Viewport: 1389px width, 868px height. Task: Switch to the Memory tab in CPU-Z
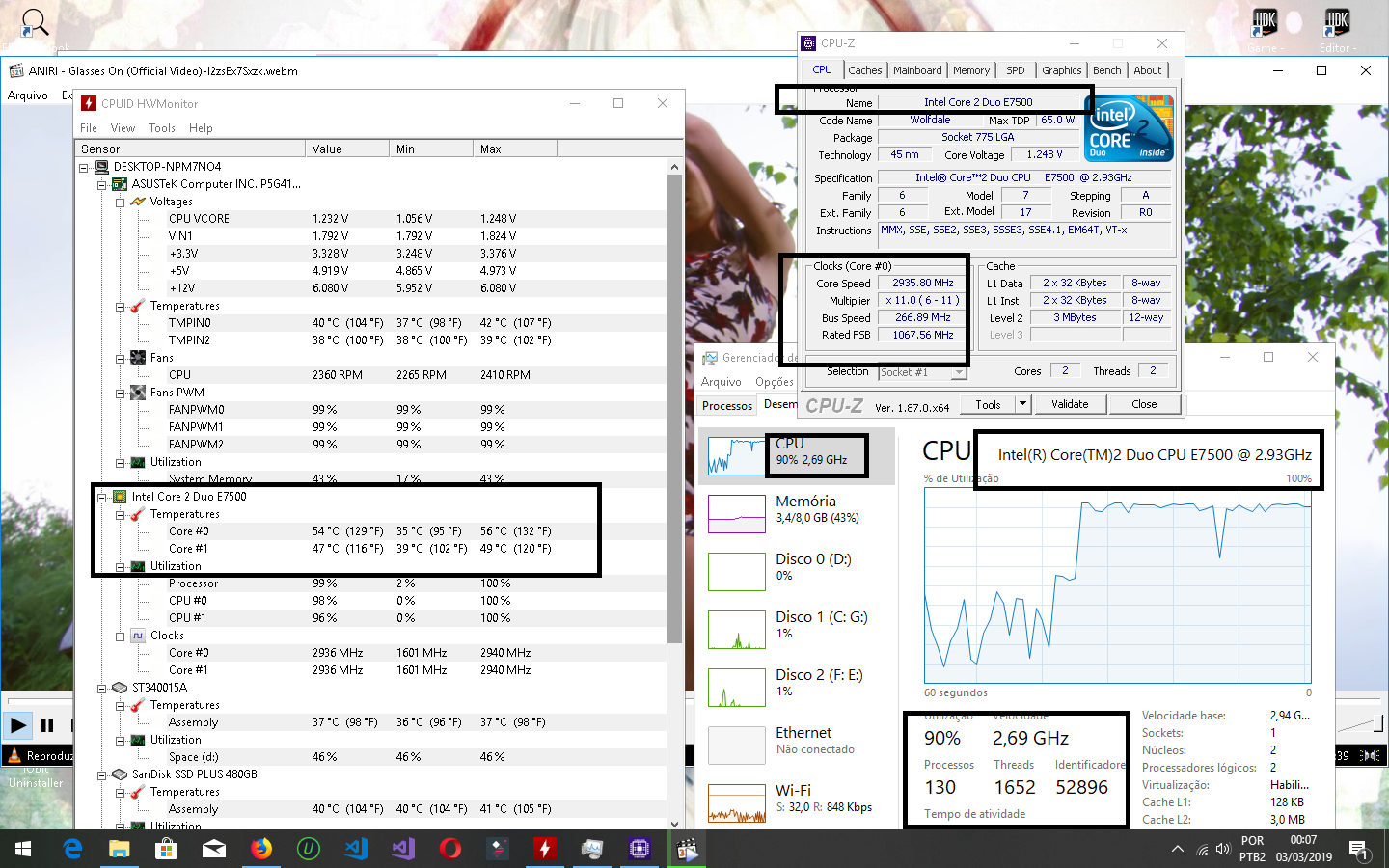971,70
